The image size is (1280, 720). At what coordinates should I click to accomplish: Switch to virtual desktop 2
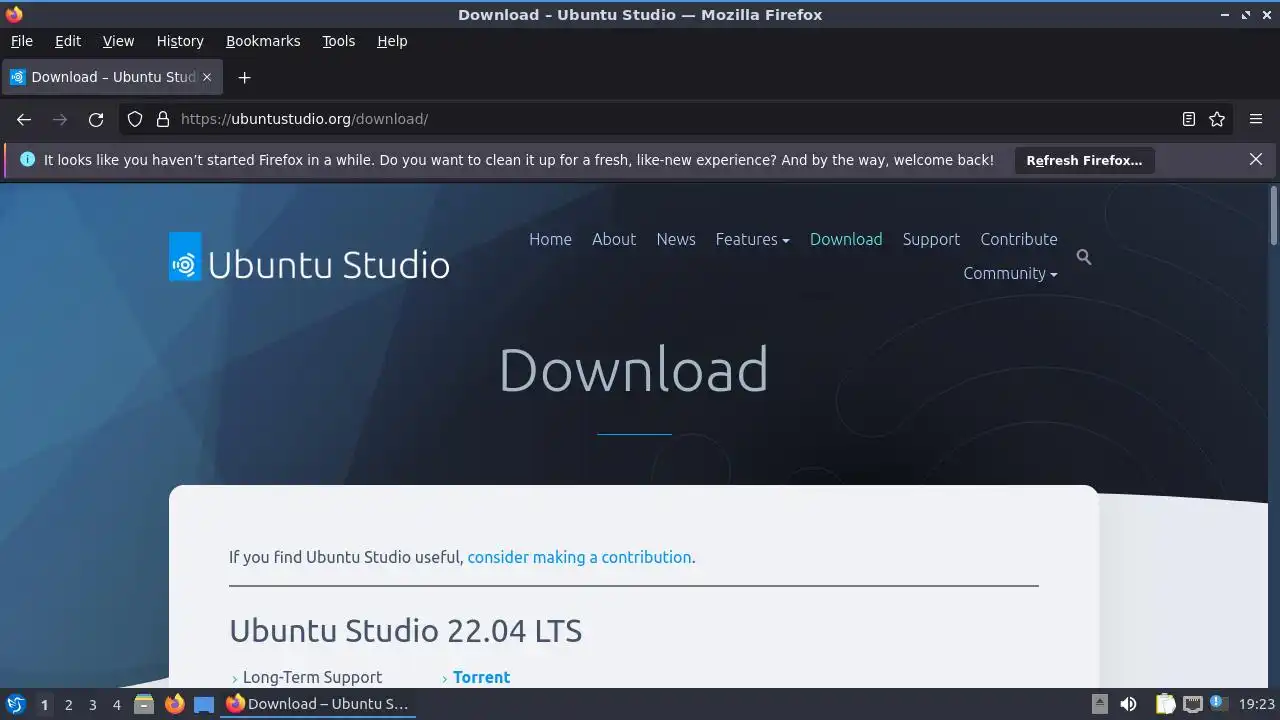tap(68, 704)
